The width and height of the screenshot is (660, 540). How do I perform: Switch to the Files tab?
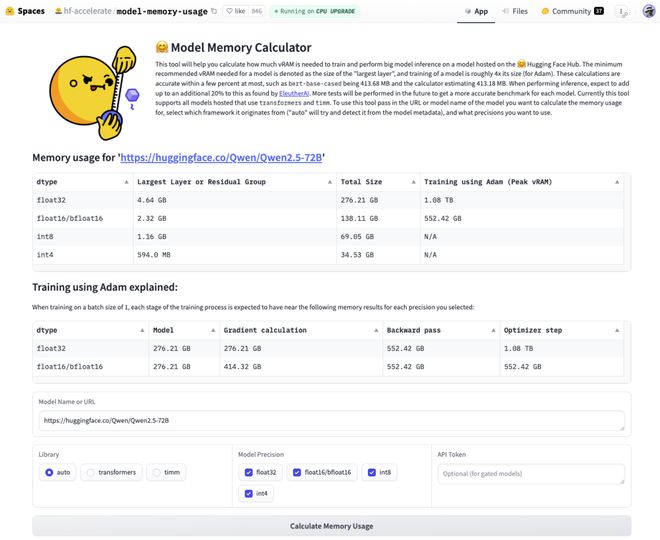click(513, 11)
